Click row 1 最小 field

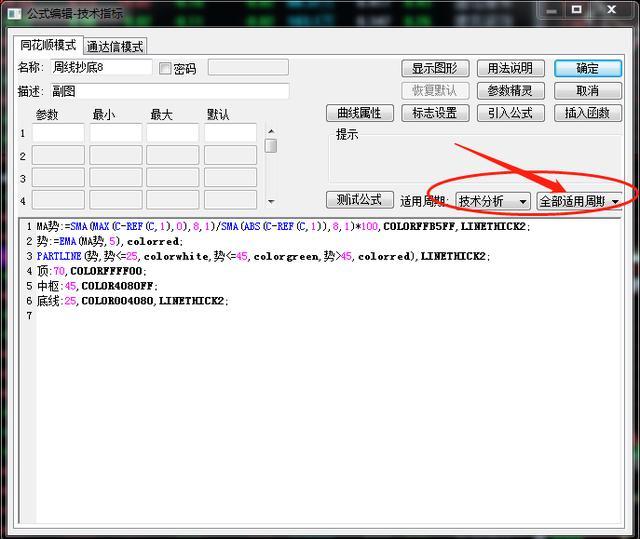pos(116,133)
